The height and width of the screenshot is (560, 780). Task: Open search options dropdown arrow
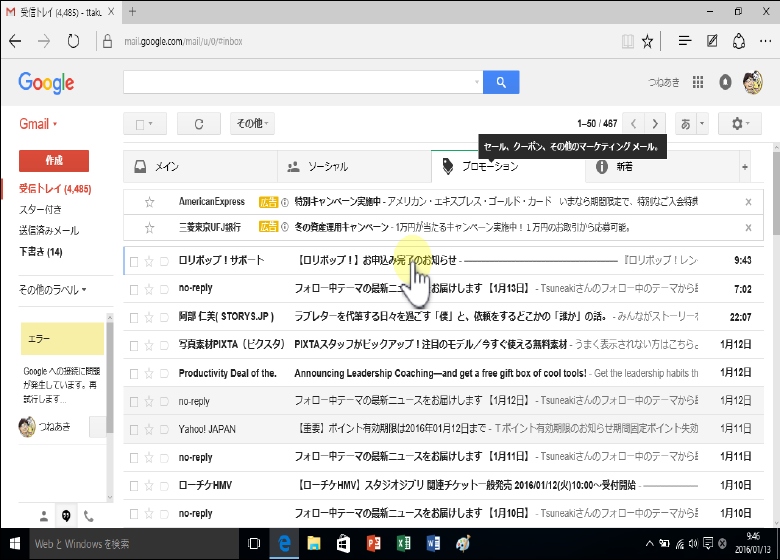point(477,82)
